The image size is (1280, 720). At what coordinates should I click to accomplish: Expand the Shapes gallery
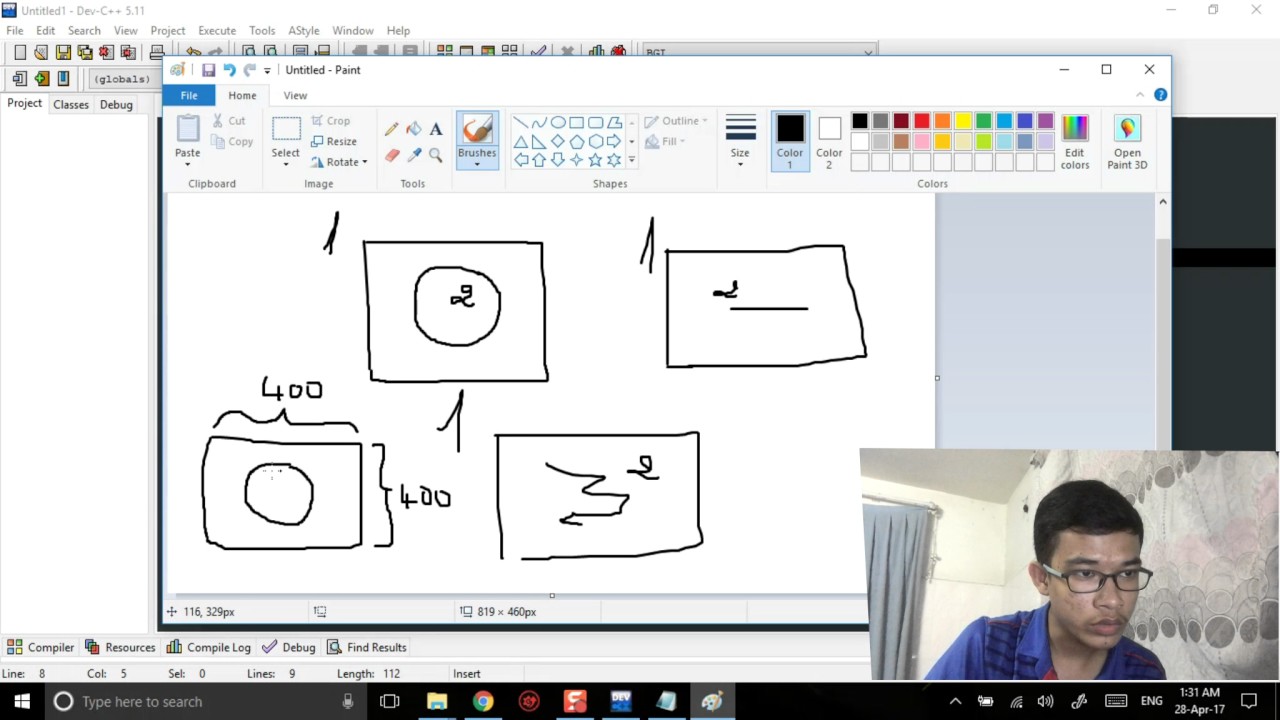[x=631, y=160]
